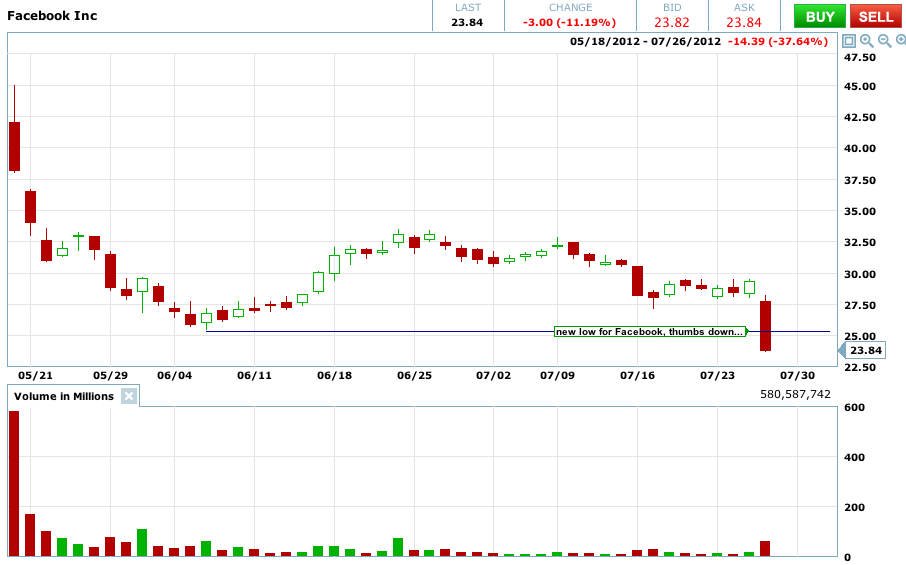Viewport: 906px width, 565px height.
Task: Click the red SELL button
Action: pos(875,16)
